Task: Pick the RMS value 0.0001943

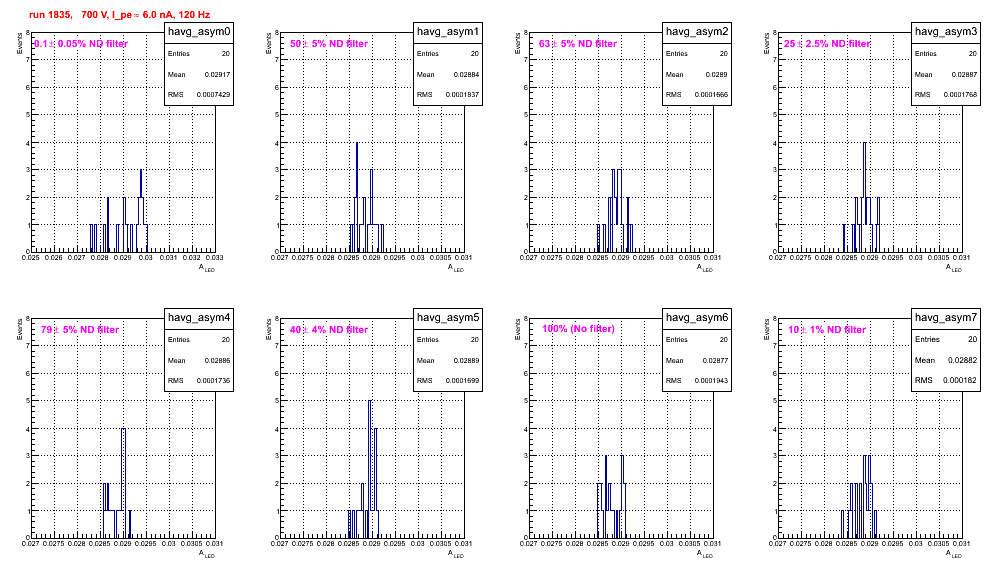Action: click(x=711, y=381)
